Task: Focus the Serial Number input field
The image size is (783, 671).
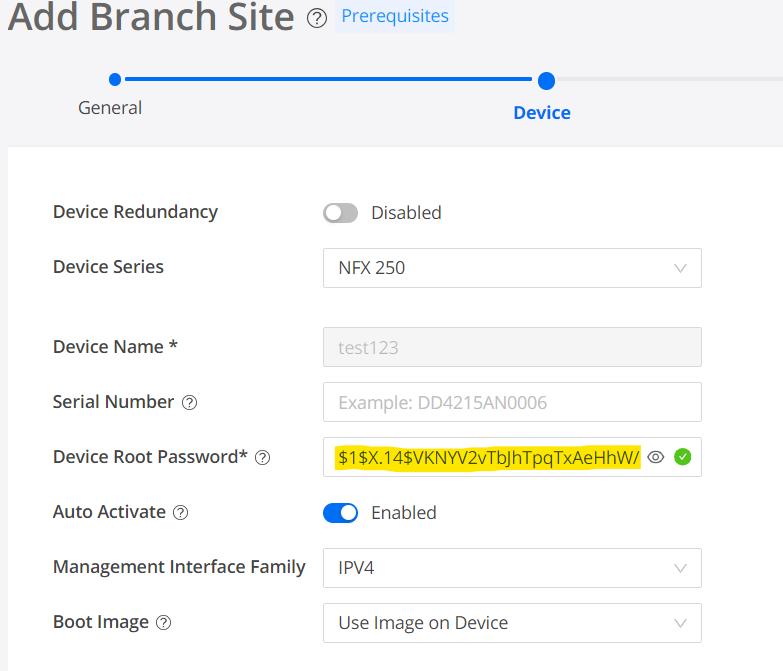Action: pos(512,402)
